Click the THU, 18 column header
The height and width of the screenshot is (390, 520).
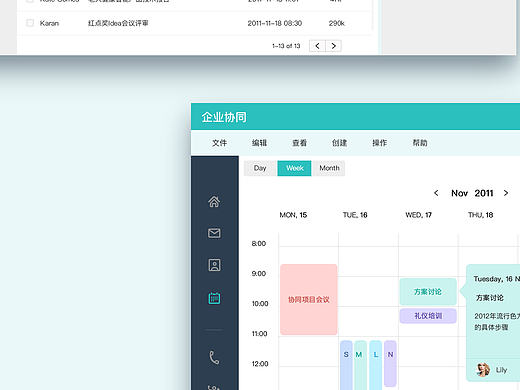(480, 215)
